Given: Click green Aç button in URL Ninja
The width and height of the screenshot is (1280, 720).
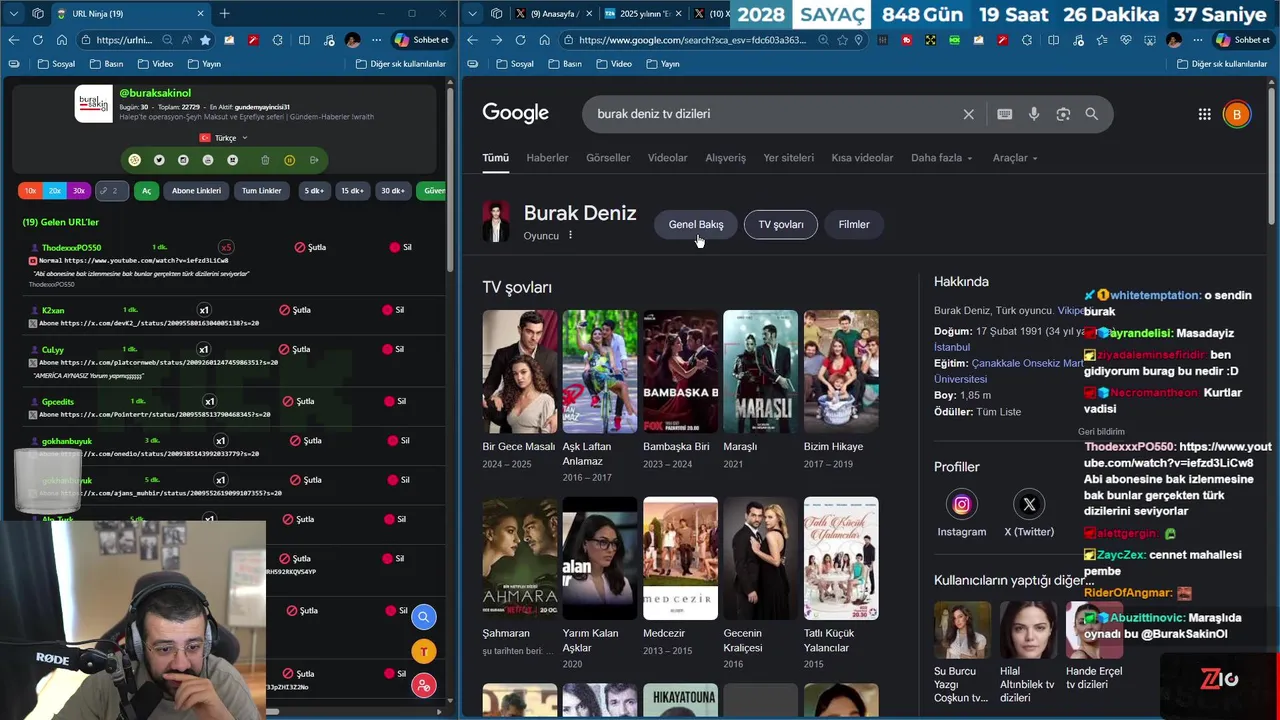Looking at the screenshot, I should (146, 191).
